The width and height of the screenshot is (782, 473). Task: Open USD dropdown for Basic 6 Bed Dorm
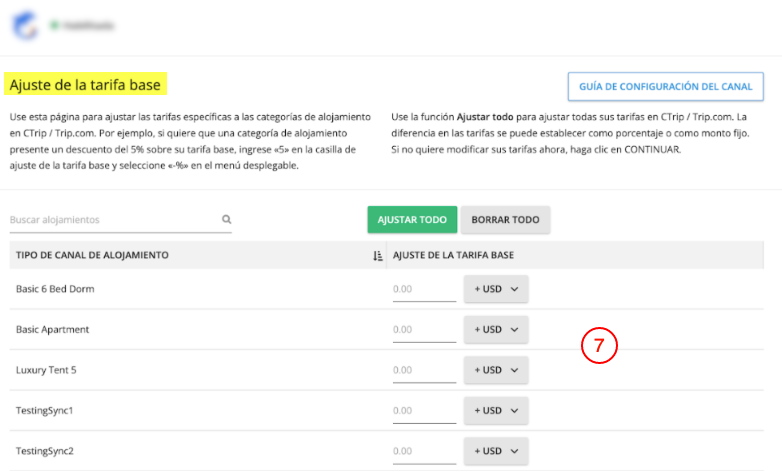pos(495,289)
